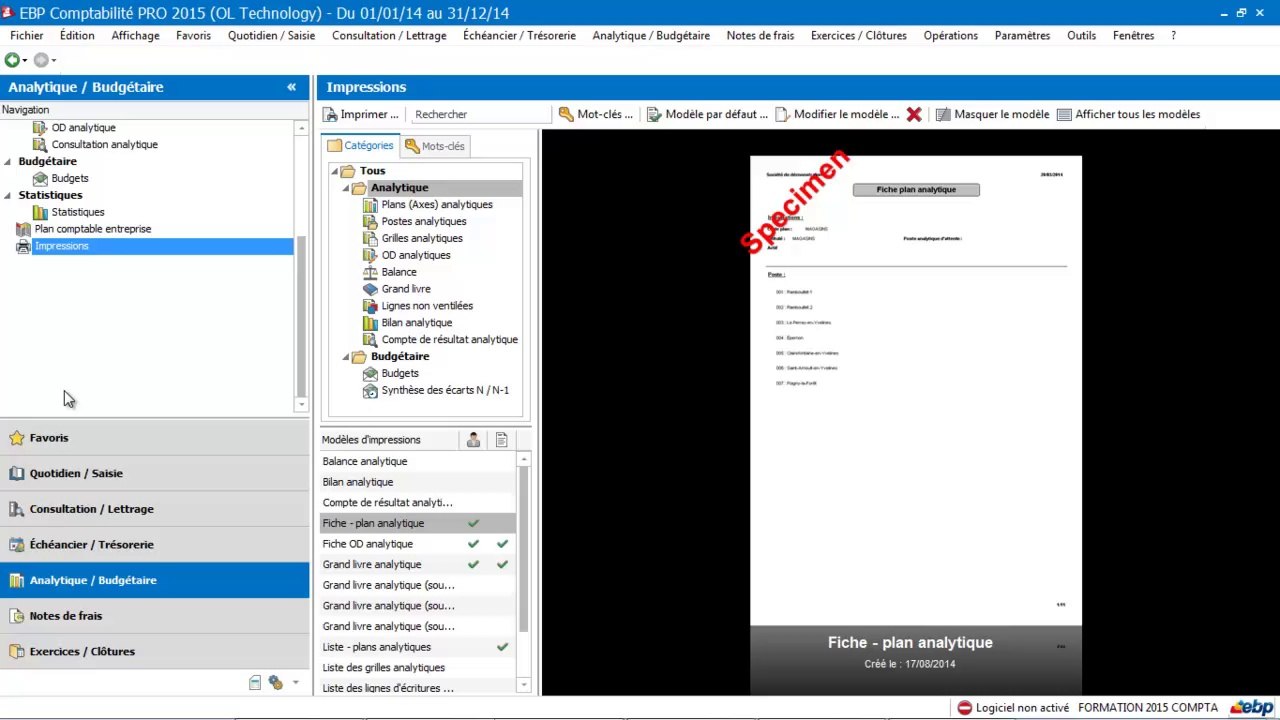Click the configure icon under the navigation pane
Image resolution: width=1280 pixels, height=720 pixels.
pos(275,683)
